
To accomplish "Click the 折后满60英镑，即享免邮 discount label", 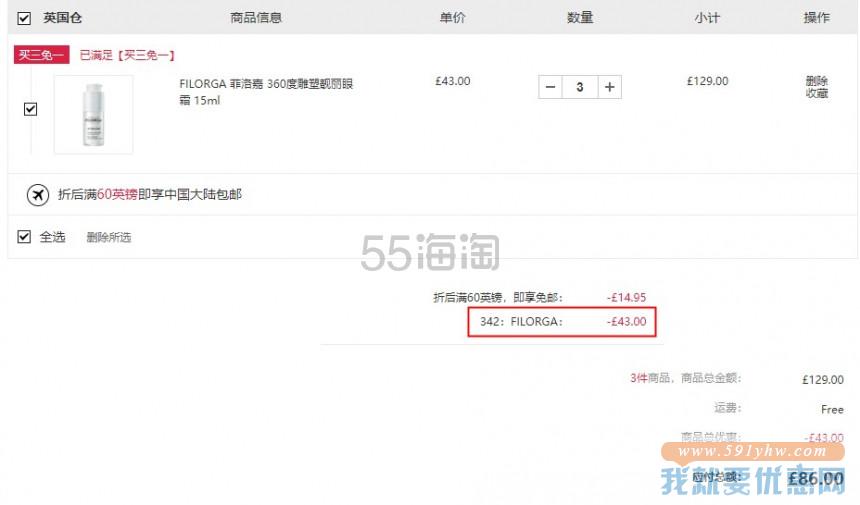I will click(x=498, y=297).
